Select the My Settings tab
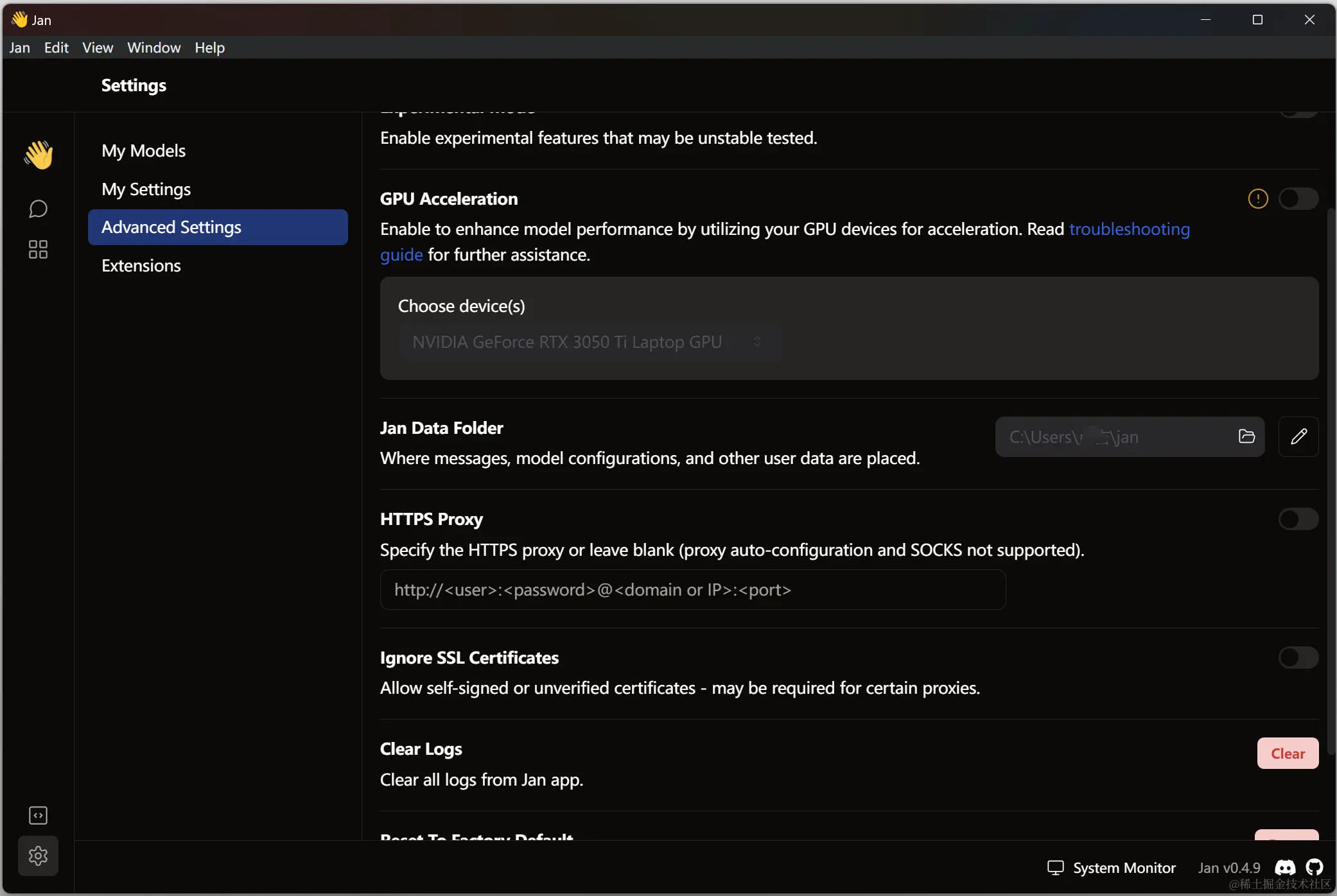1337x896 pixels. 218,189
